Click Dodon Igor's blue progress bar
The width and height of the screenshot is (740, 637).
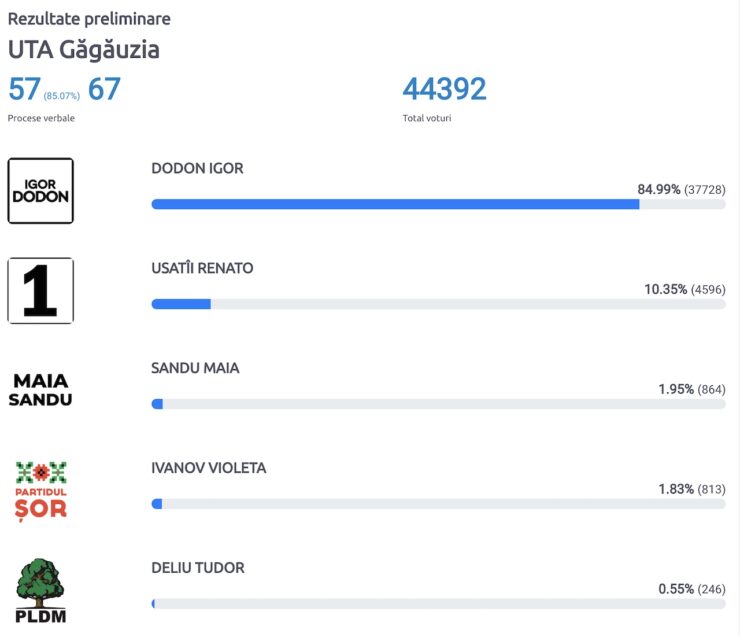pyautogui.click(x=438, y=204)
